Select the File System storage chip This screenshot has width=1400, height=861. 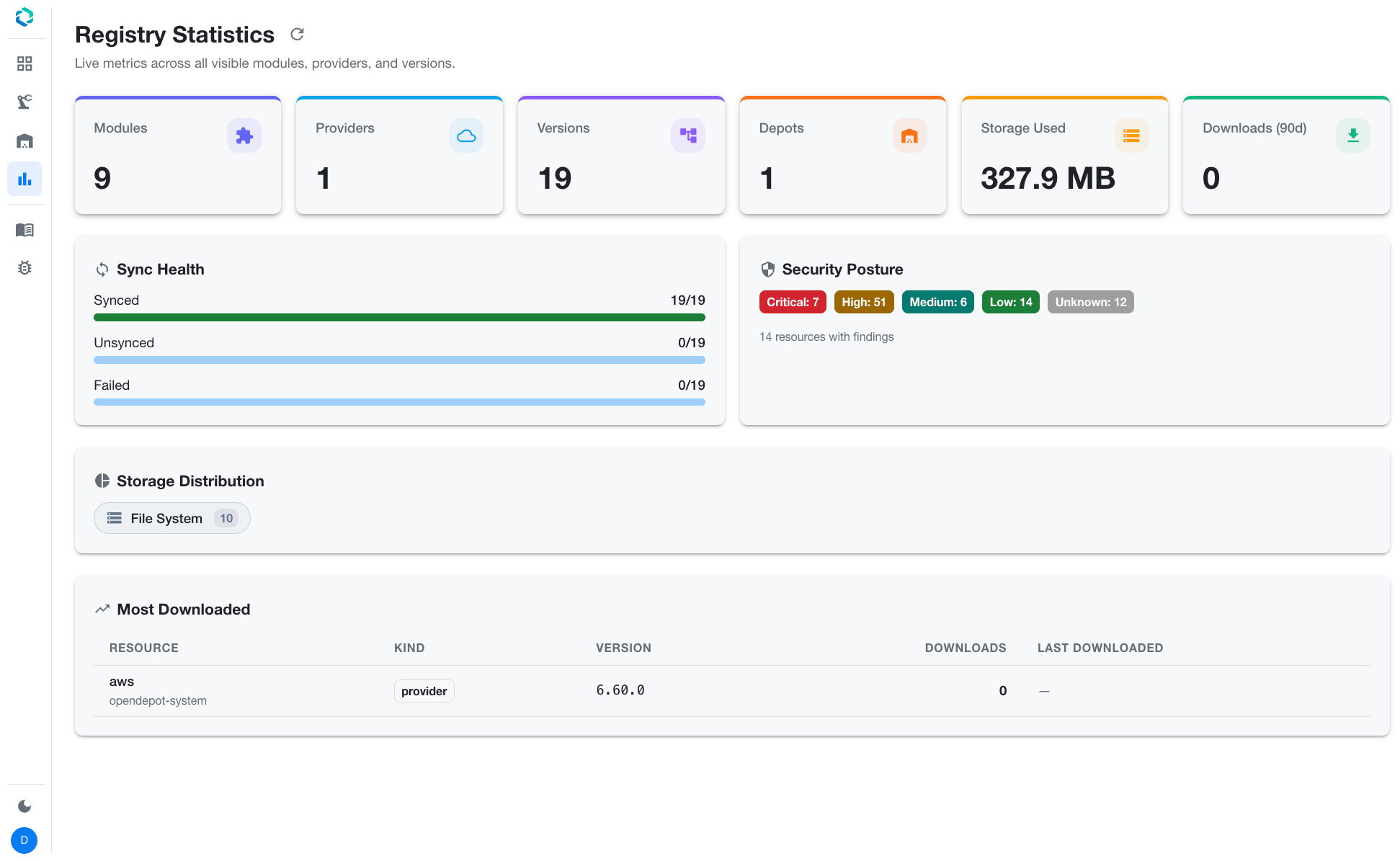point(172,518)
